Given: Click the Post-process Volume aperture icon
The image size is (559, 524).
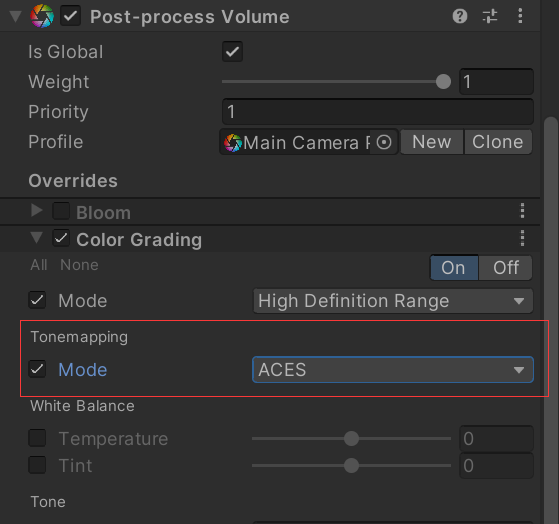Looking at the screenshot, I should (42, 16).
